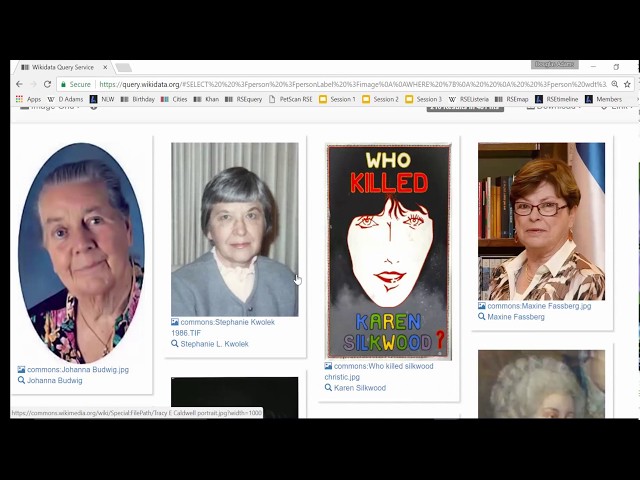Click search icon beside Maxine Fassberg
Screen dimensions: 640x480
(x=482, y=317)
